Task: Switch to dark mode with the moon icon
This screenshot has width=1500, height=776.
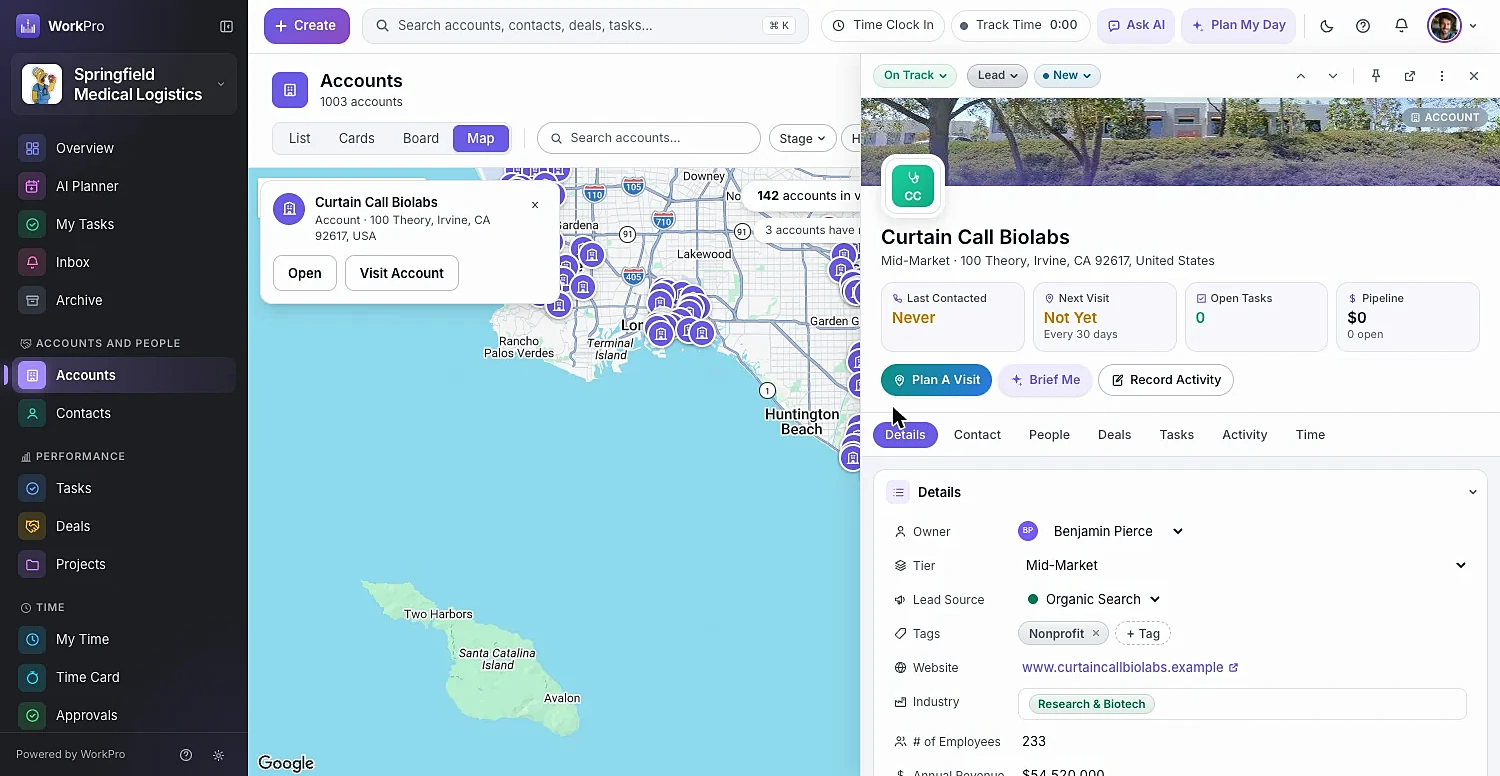Action: tap(1327, 26)
